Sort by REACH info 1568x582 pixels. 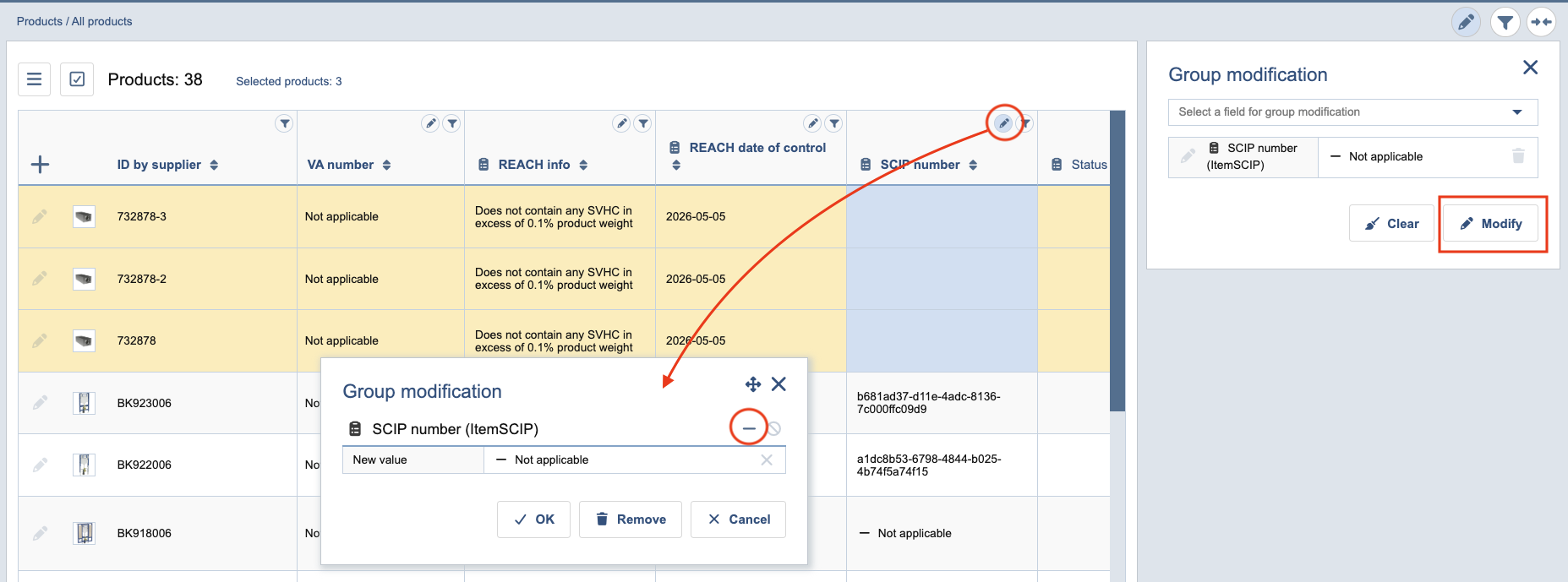tap(583, 166)
